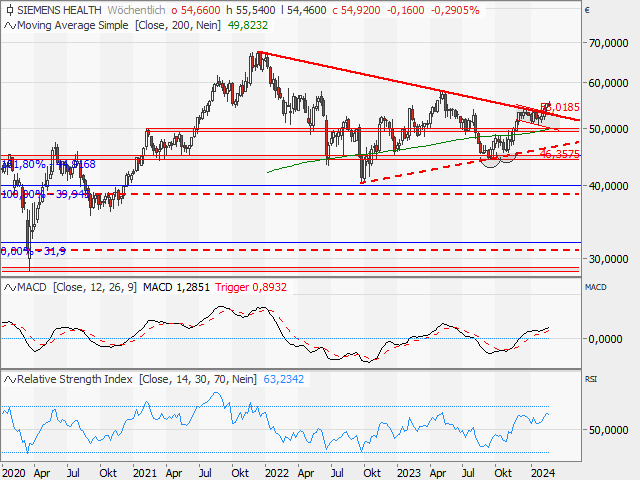The width and height of the screenshot is (640, 480).
Task: Select the open value o 54,6600
Action: (x=196, y=10)
